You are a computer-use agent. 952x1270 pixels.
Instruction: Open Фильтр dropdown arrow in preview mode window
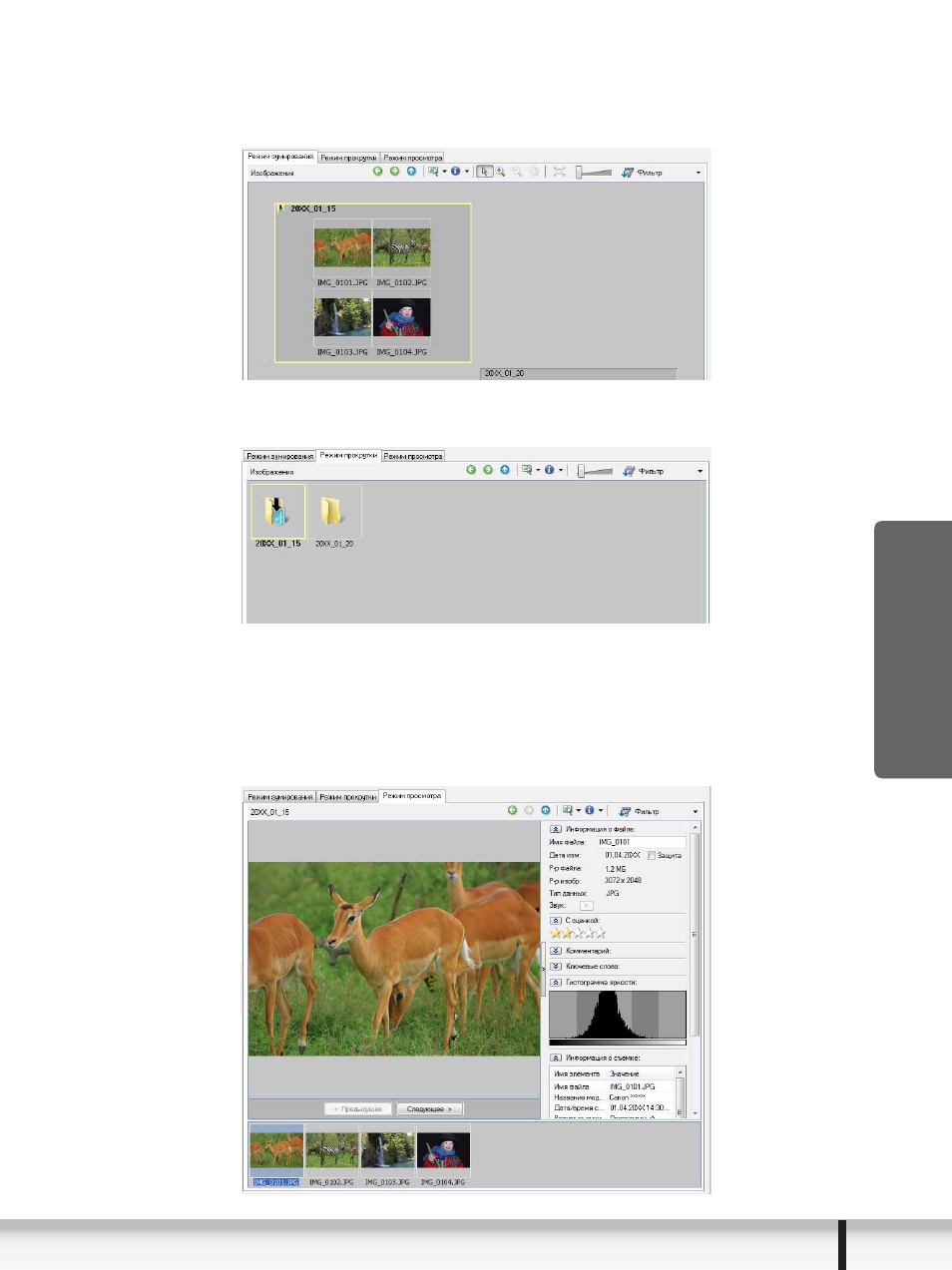coord(696,811)
